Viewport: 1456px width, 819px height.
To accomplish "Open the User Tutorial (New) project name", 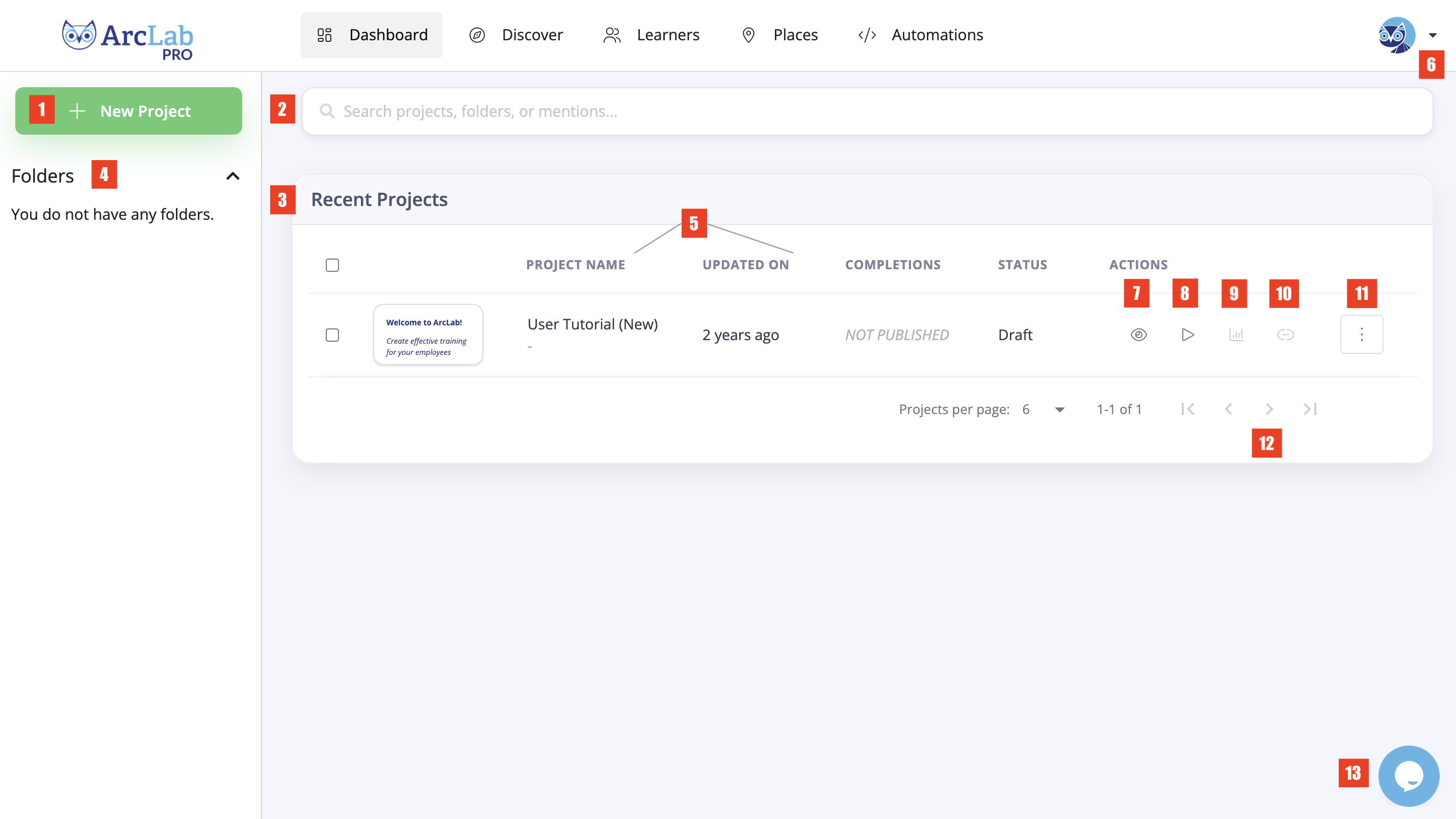I will click(592, 324).
